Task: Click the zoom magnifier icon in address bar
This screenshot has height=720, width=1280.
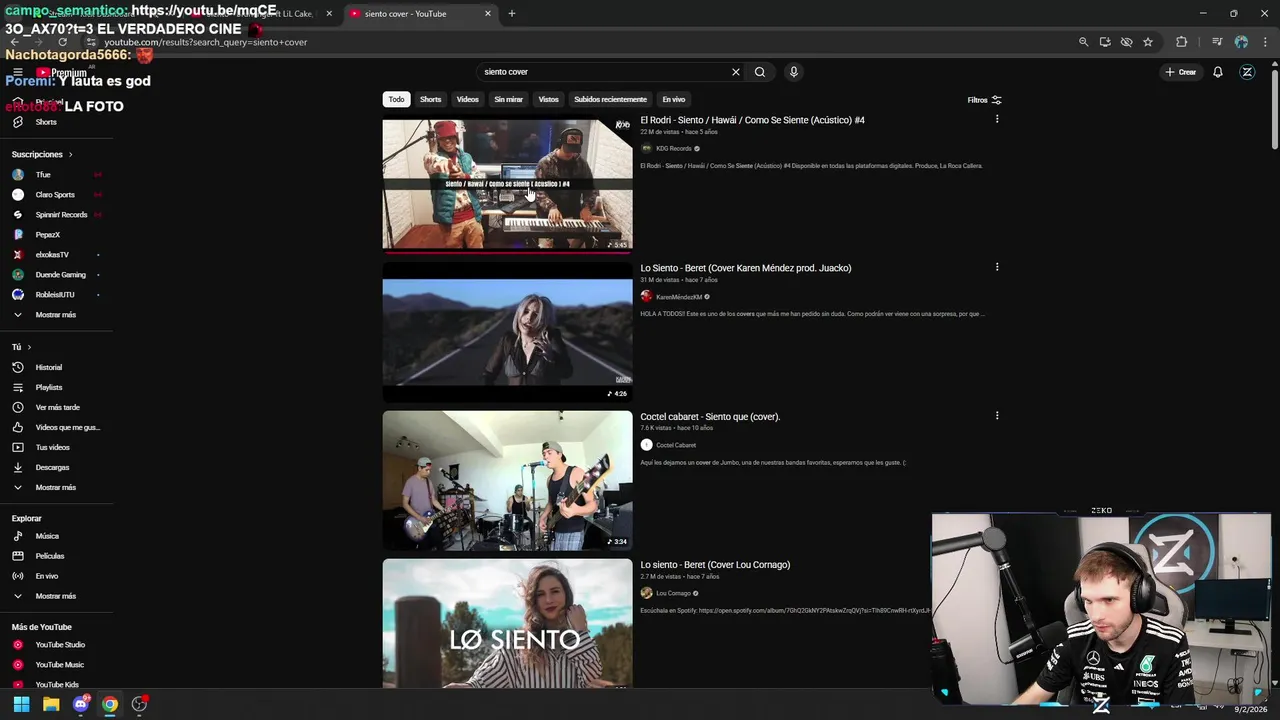Action: coord(1083,42)
